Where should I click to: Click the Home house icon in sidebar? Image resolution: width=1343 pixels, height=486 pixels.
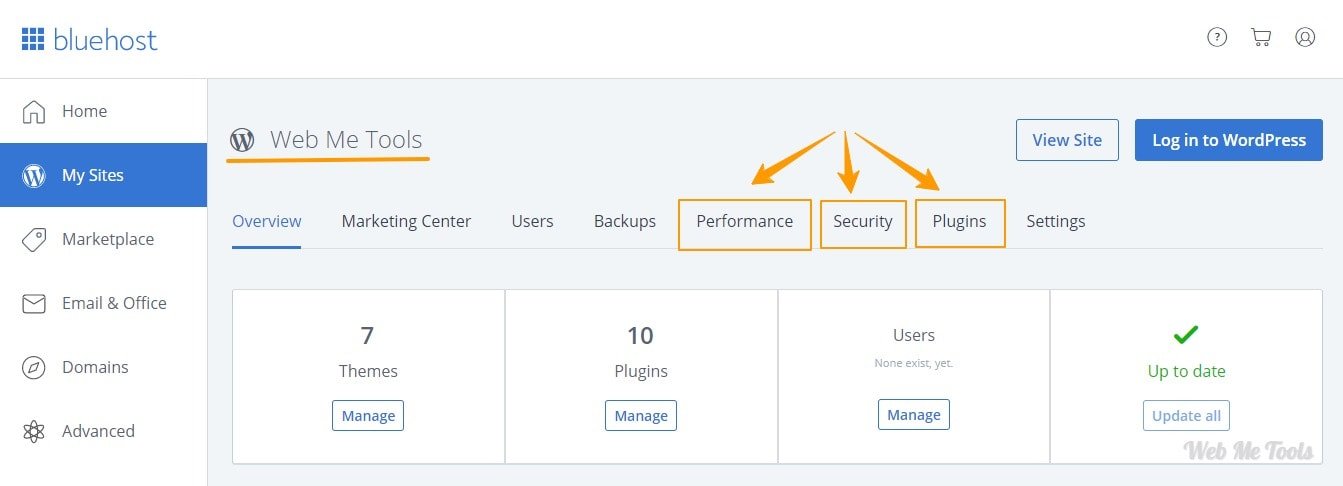34,111
